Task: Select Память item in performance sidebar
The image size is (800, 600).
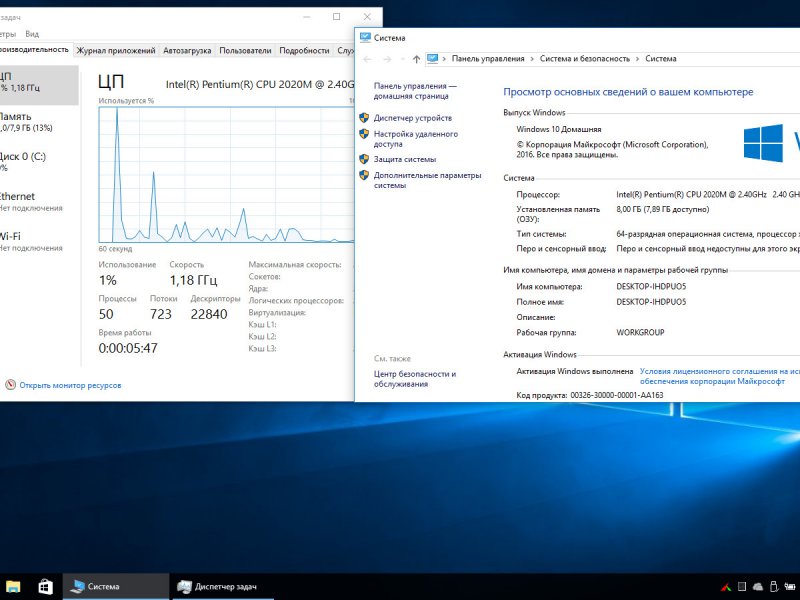Action: coord(39,122)
